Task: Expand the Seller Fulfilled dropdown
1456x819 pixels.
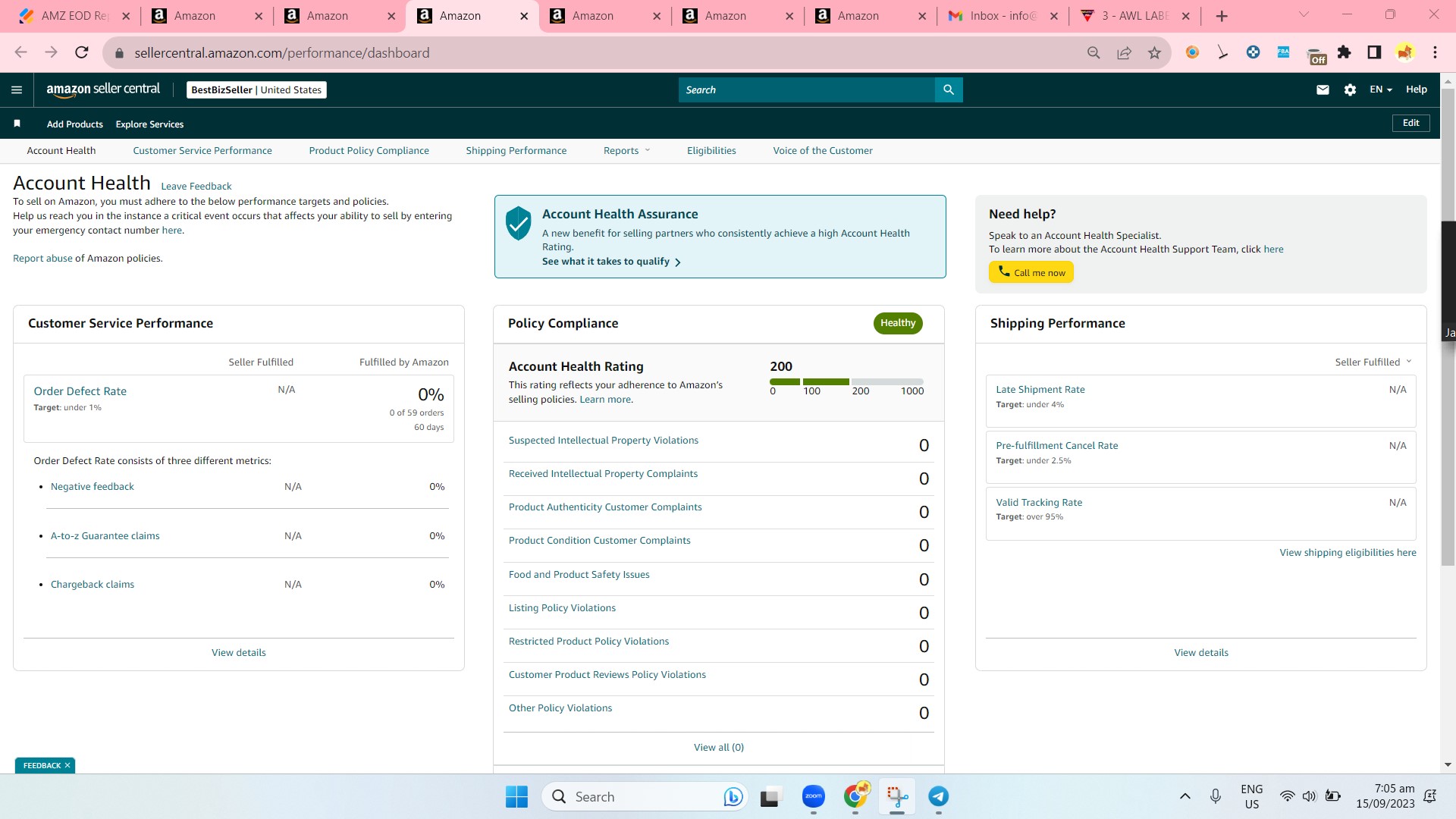Action: point(1373,362)
